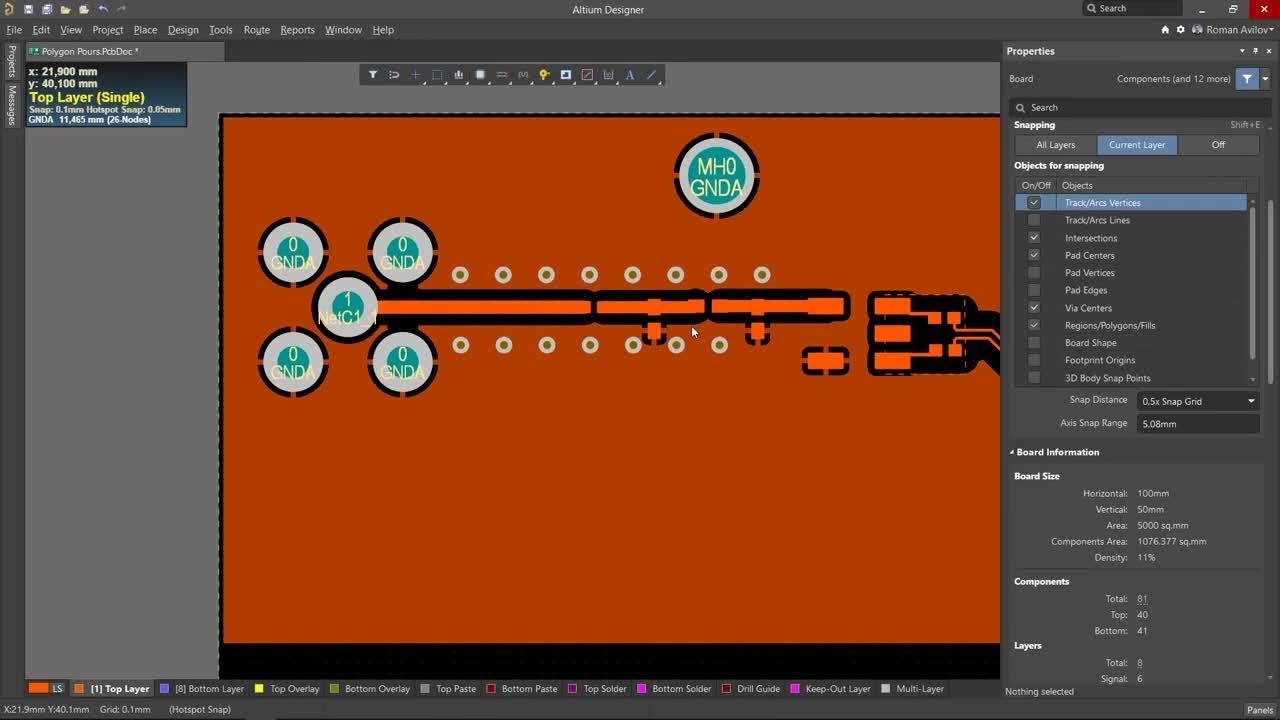Select the Keep-Out Layer tab

[x=830, y=689]
